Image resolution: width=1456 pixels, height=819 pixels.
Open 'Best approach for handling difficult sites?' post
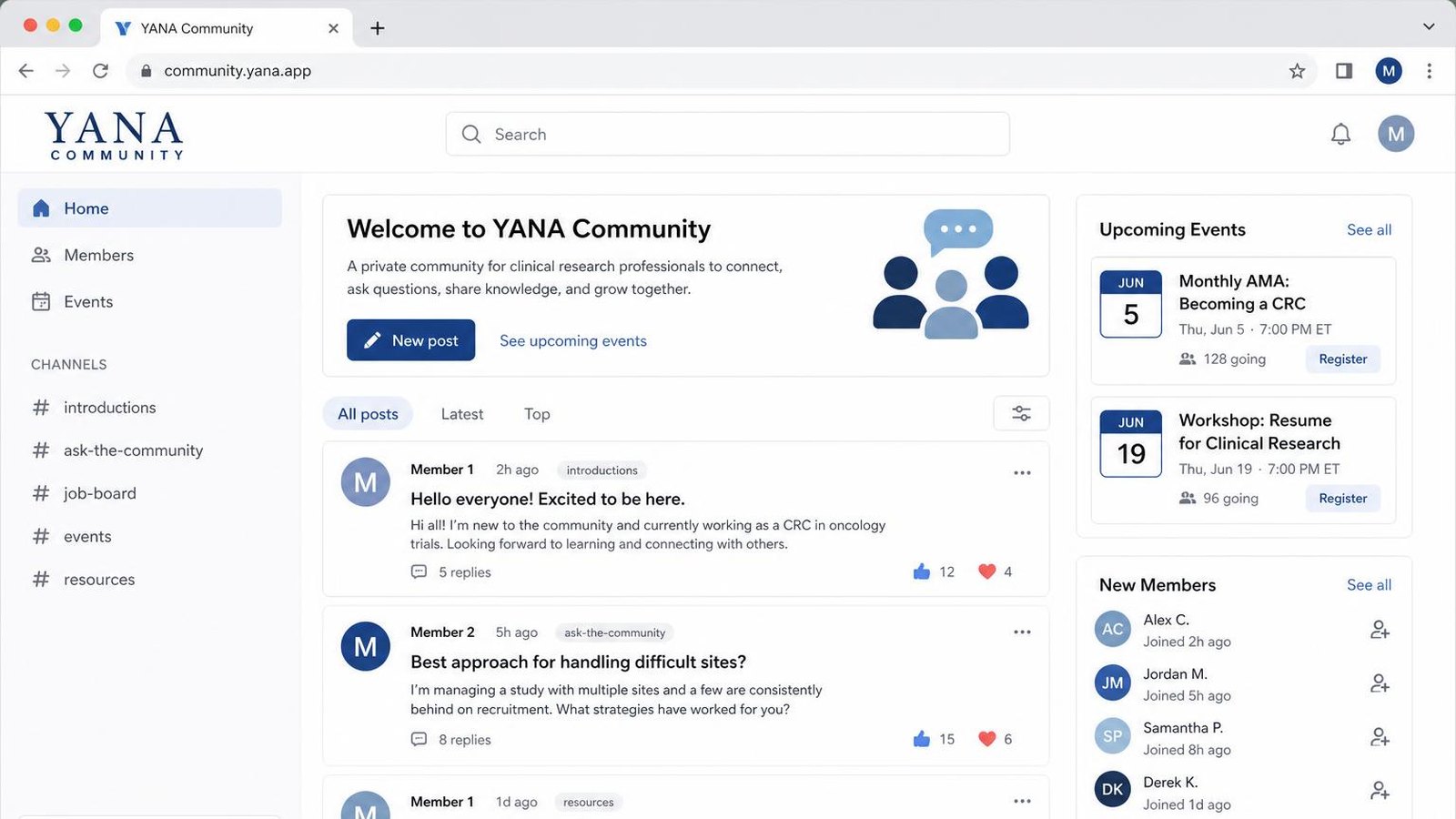click(x=578, y=662)
